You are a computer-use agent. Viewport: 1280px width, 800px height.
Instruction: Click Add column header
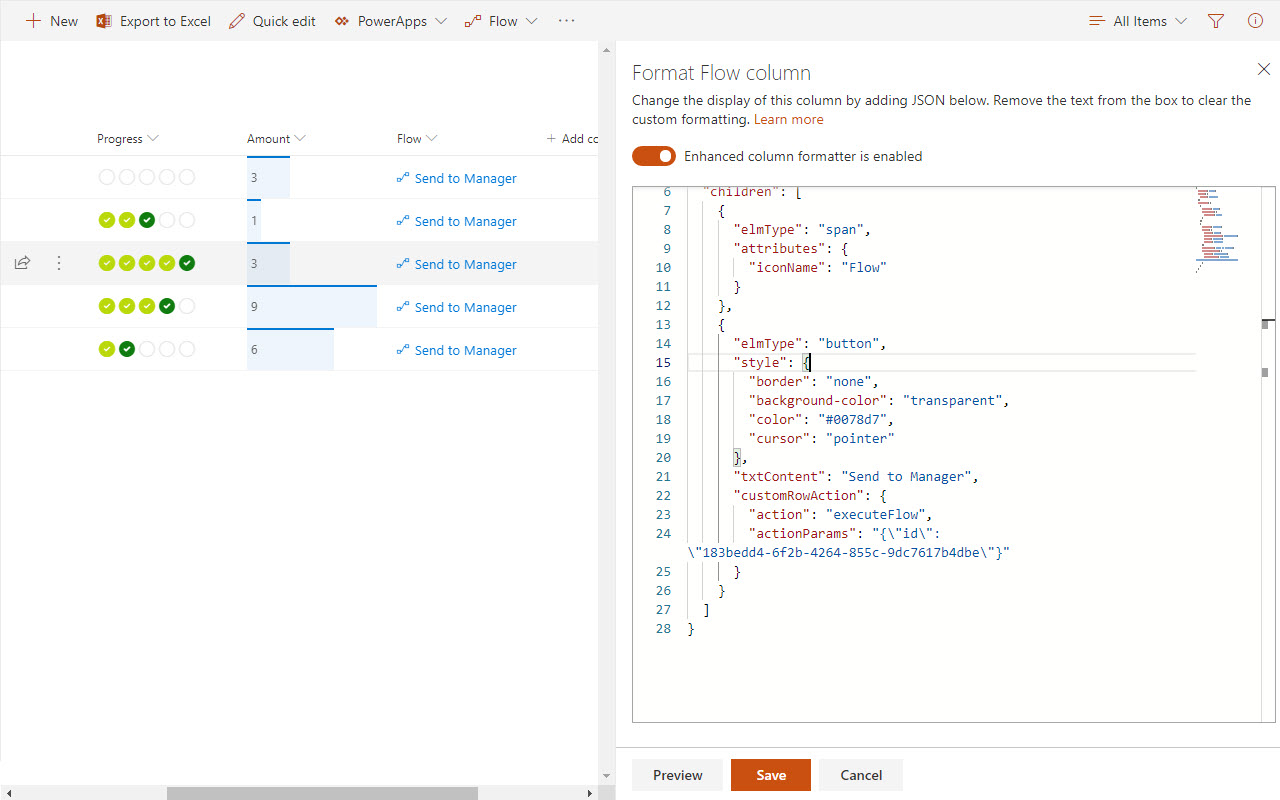tap(572, 139)
